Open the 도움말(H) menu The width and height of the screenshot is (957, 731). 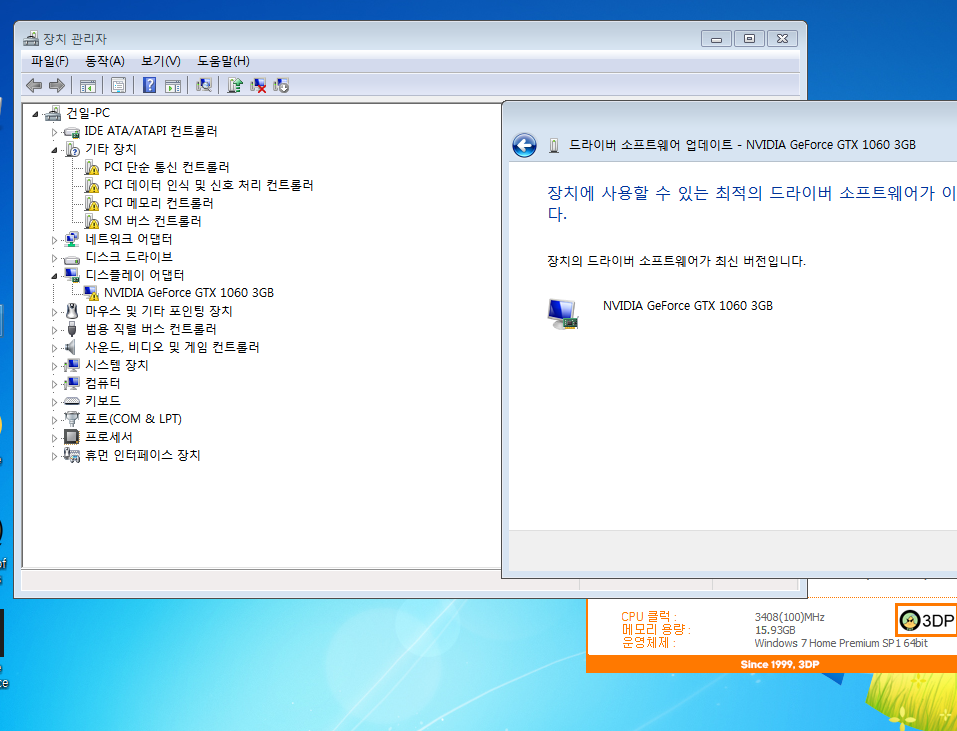point(223,61)
